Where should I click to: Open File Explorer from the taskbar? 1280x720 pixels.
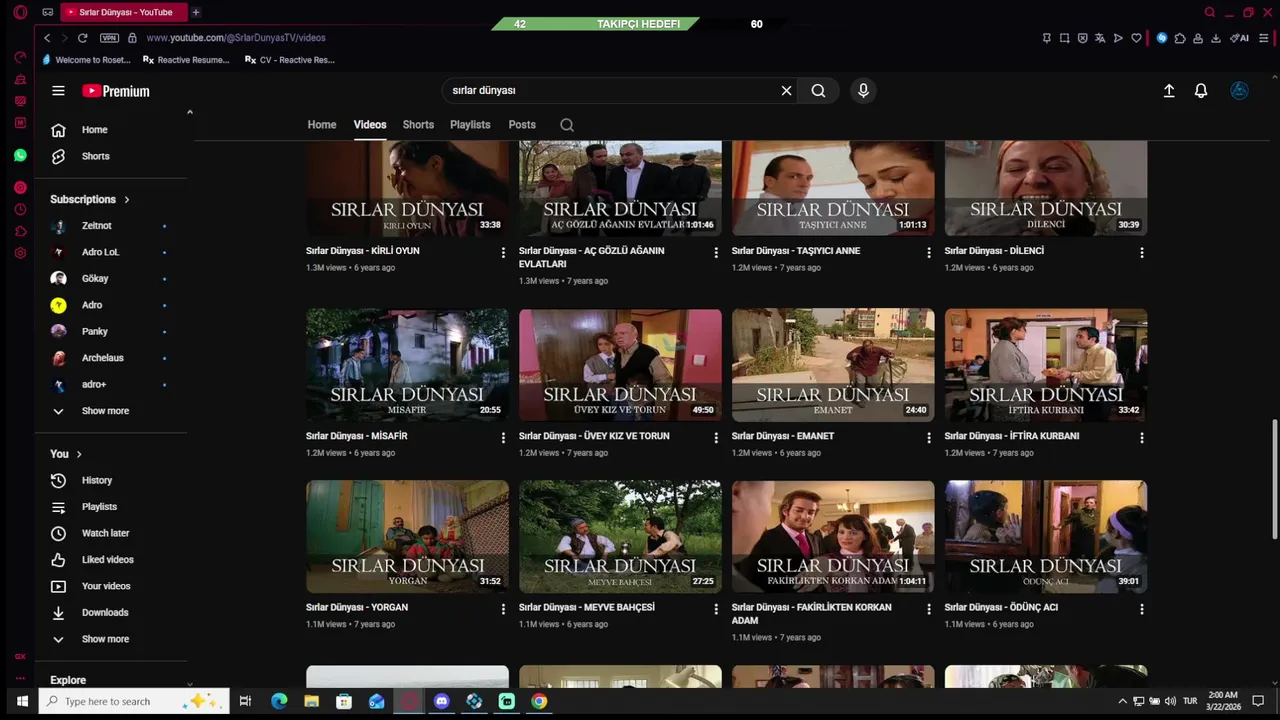click(311, 701)
